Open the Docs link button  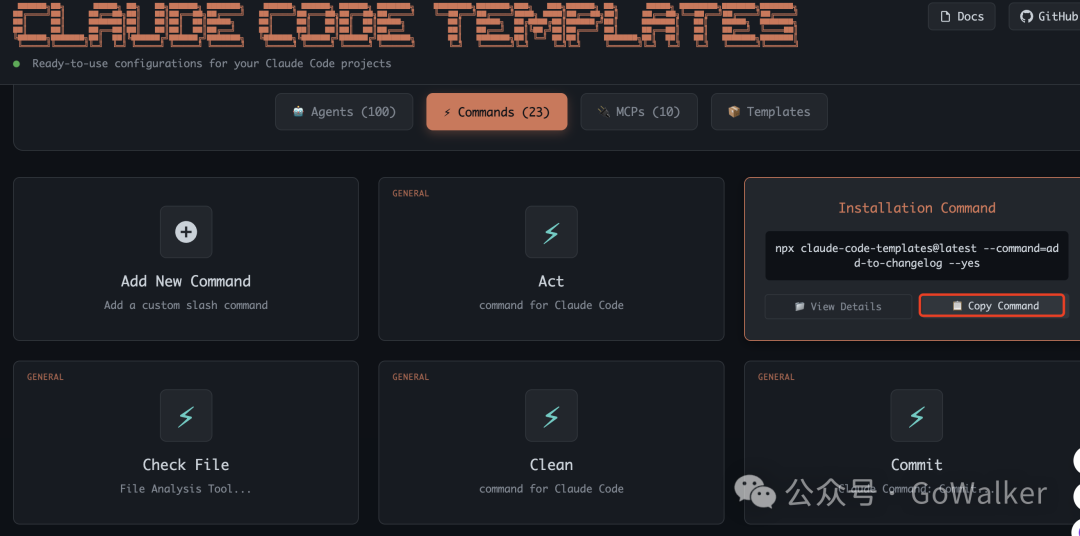tap(962, 17)
